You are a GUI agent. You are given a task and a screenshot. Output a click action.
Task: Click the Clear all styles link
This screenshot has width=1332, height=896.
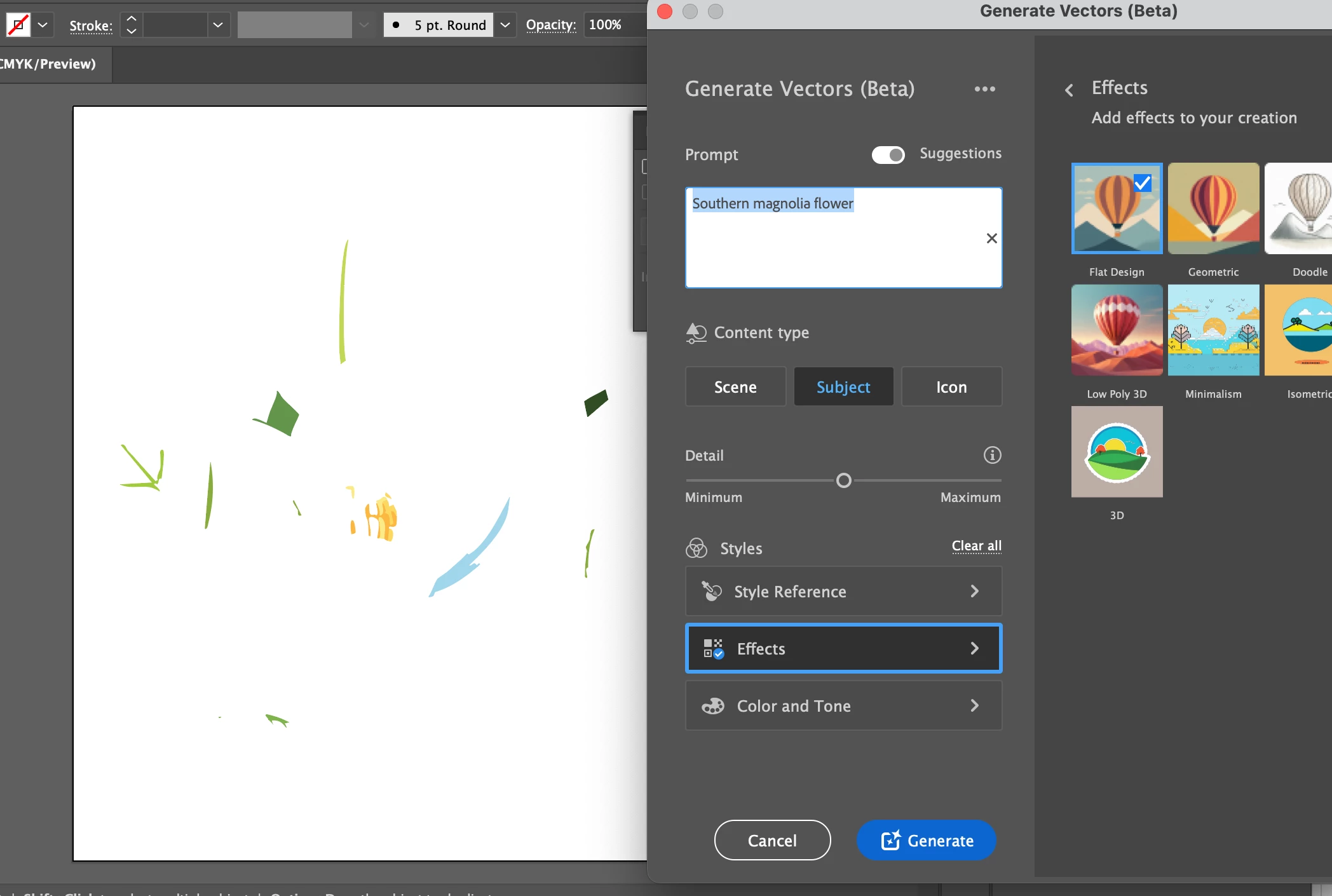pos(976,546)
